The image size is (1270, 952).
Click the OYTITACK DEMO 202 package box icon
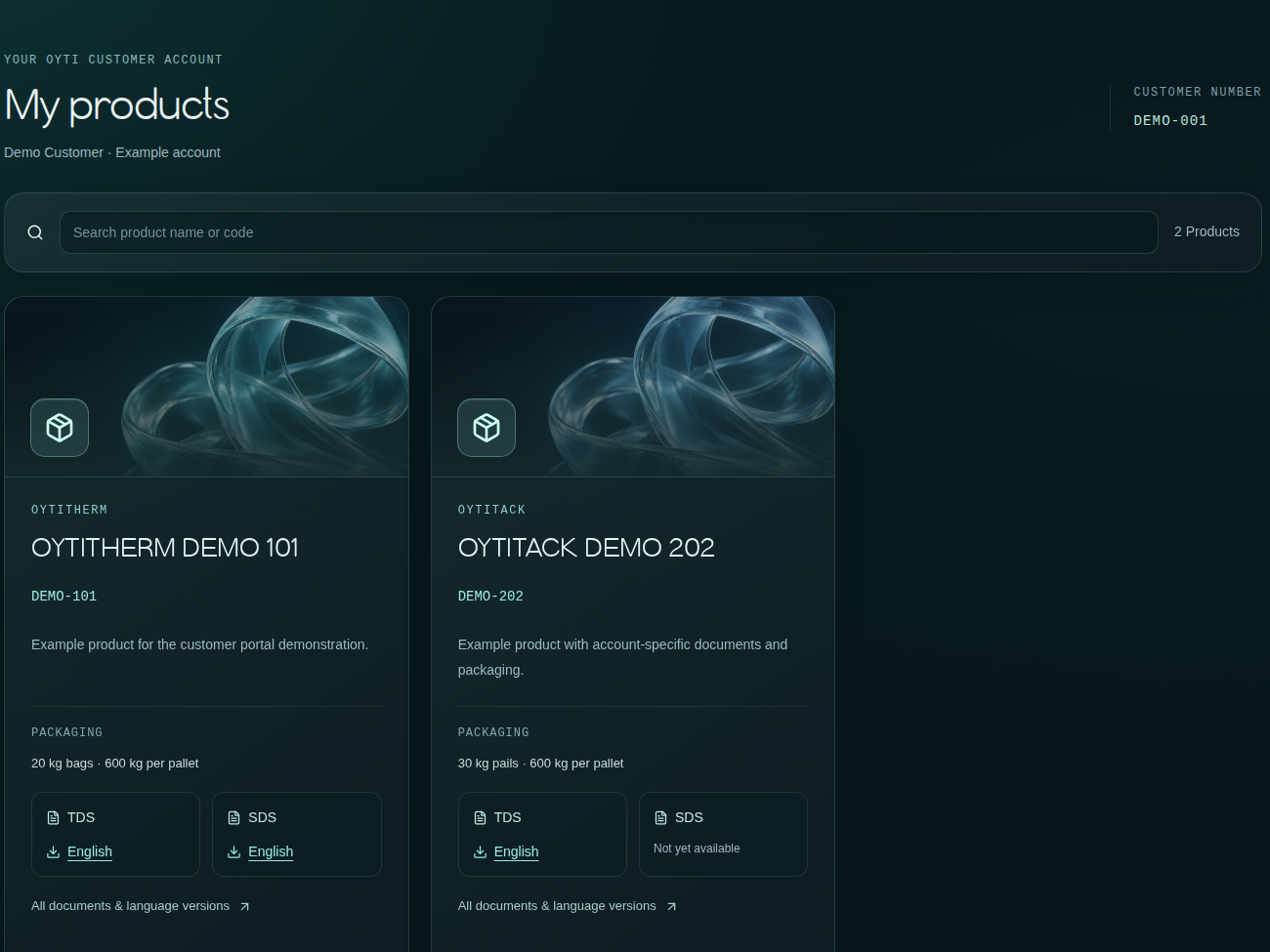click(x=487, y=428)
